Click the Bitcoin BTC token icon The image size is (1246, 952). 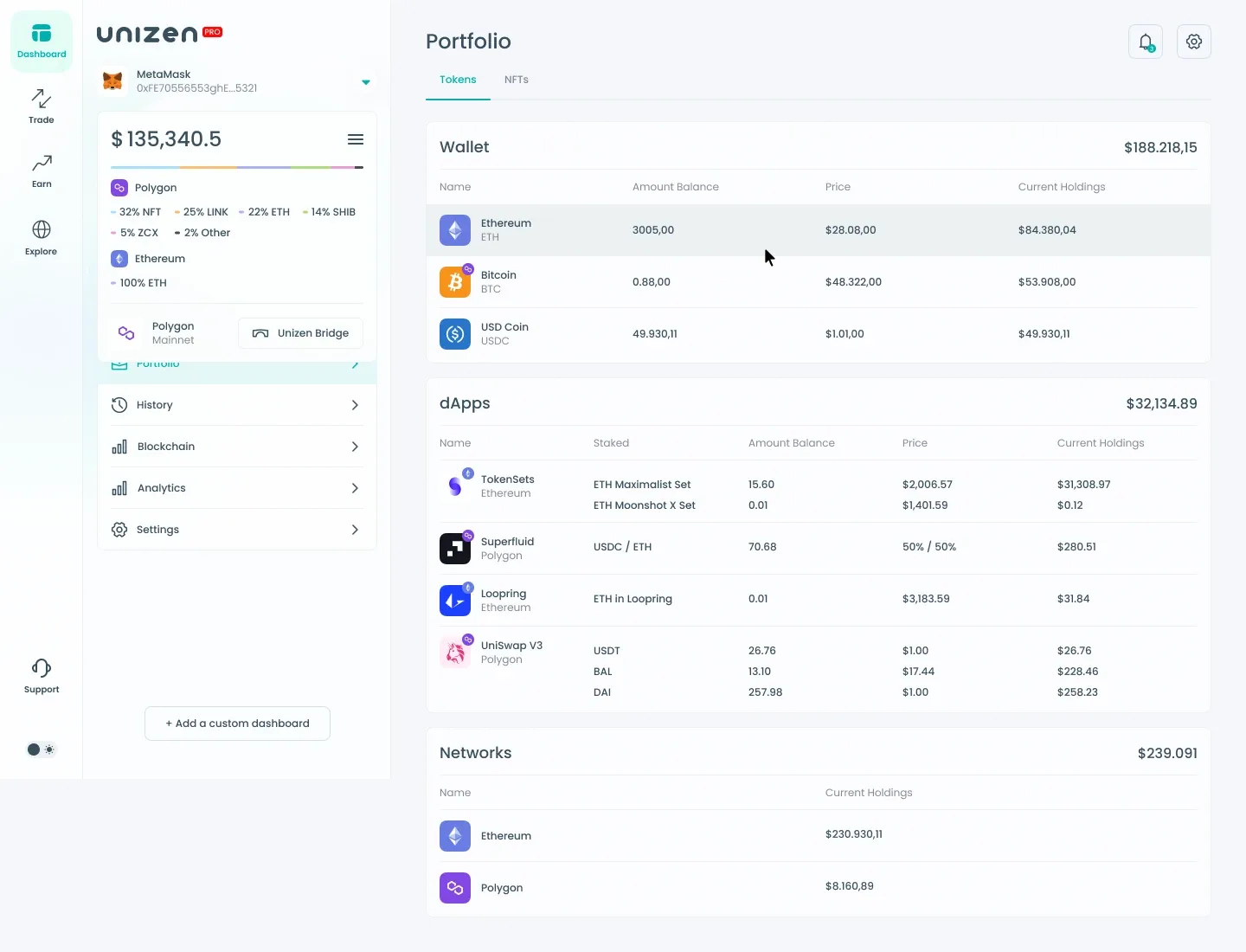[x=455, y=282]
